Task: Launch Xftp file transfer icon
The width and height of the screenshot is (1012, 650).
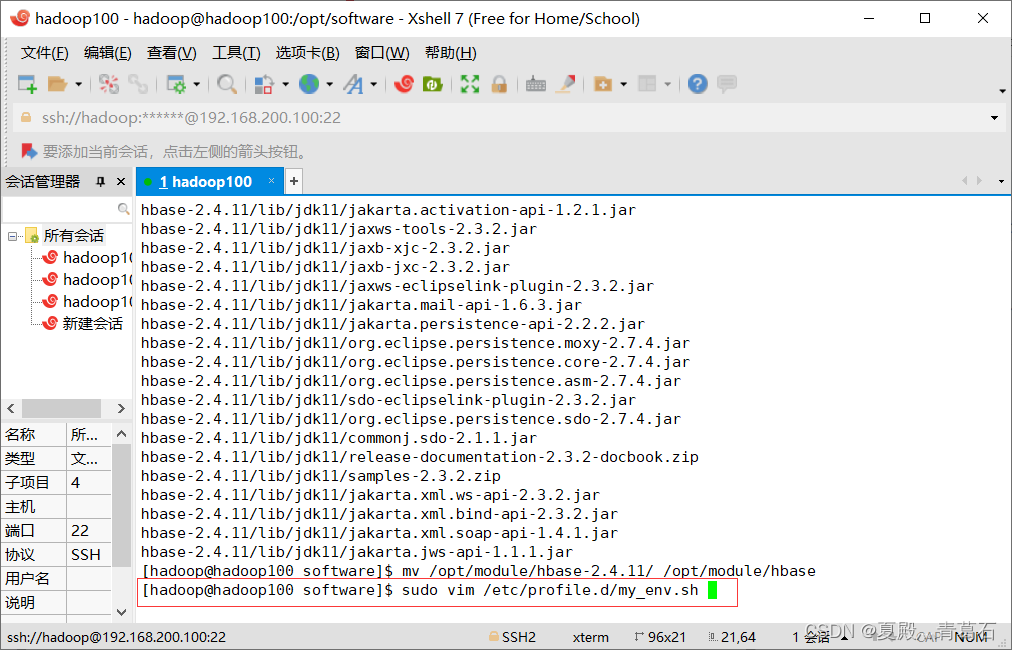Action: [432, 84]
